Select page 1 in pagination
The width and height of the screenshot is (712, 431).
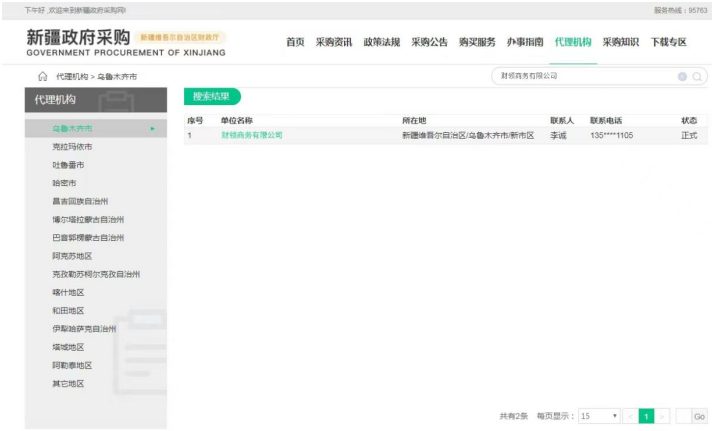coord(646,415)
